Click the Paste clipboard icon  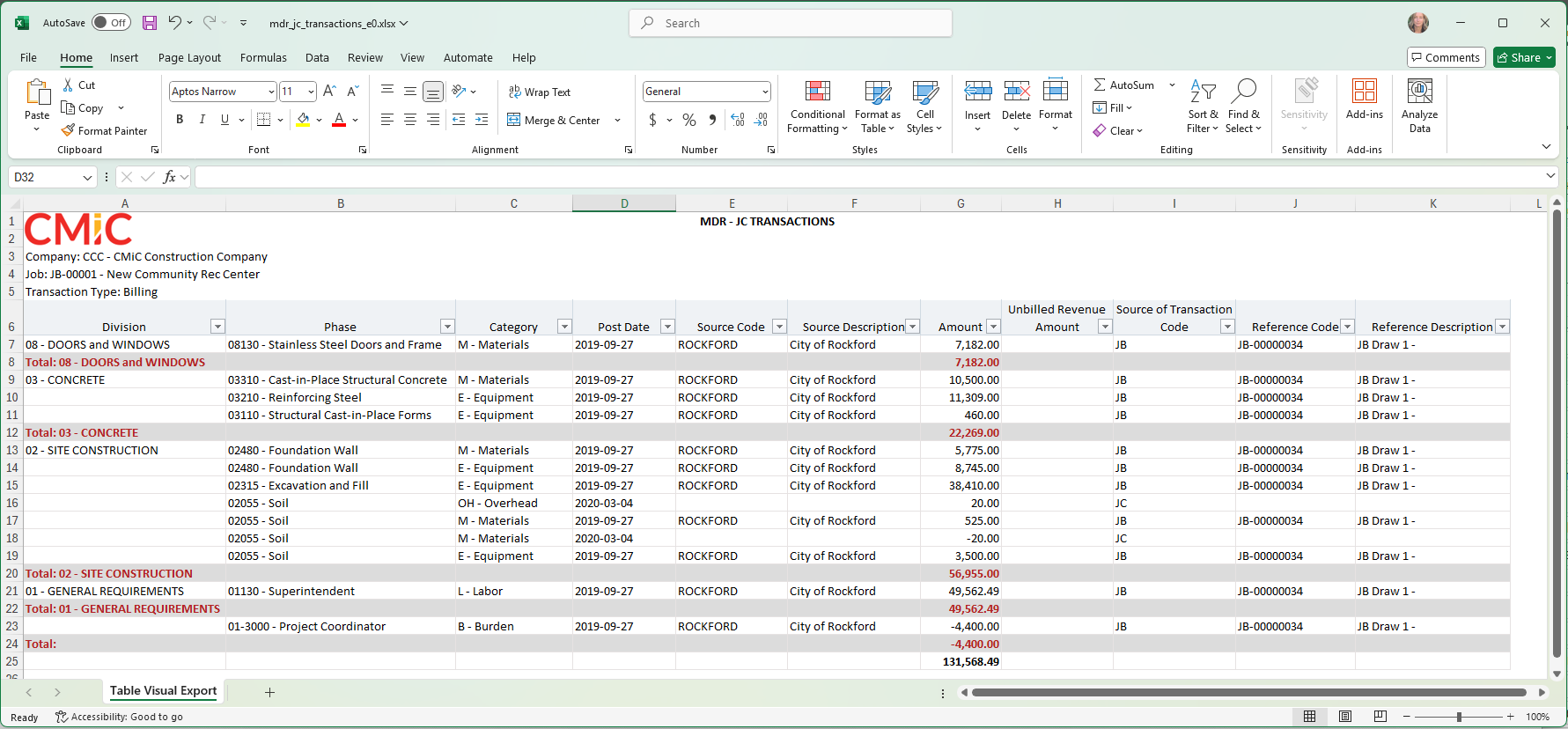click(x=37, y=92)
